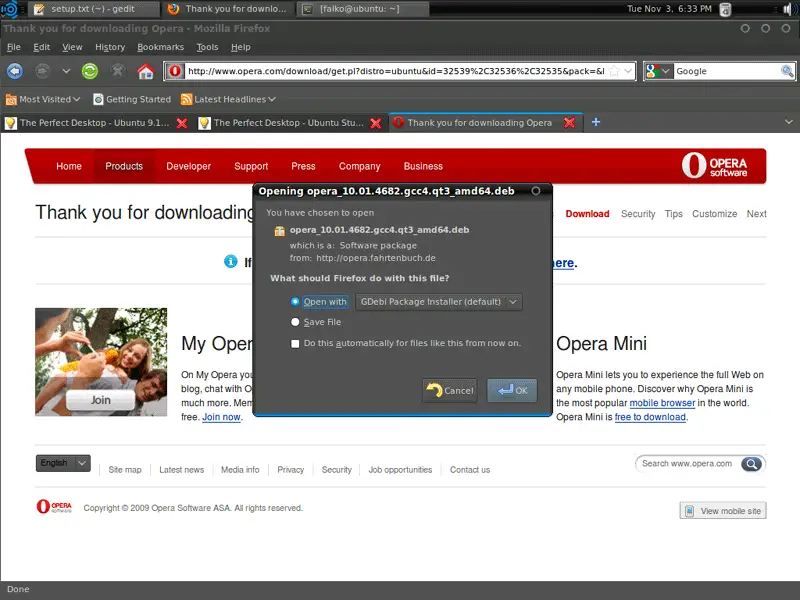
Task: Close the 'Perfect Desktop - Ubuntu Stu...' tab
Action: point(376,123)
